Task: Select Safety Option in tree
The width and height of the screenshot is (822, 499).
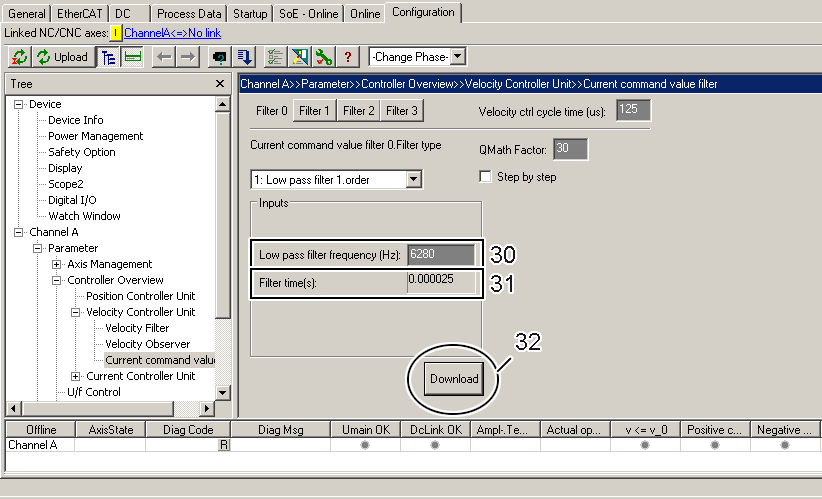Action: pyautogui.click(x=82, y=152)
